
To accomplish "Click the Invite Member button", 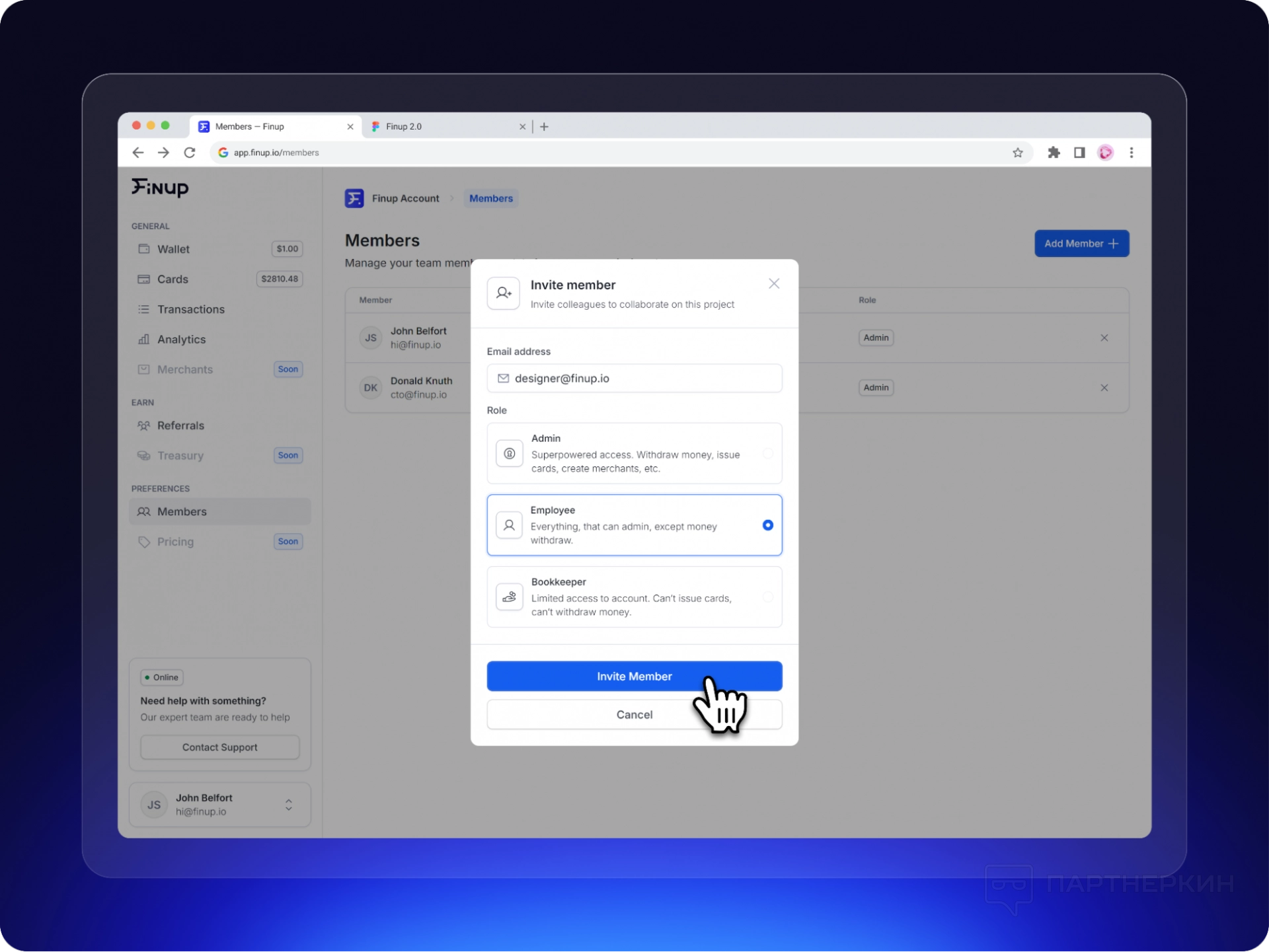I will pyautogui.click(x=633, y=677).
